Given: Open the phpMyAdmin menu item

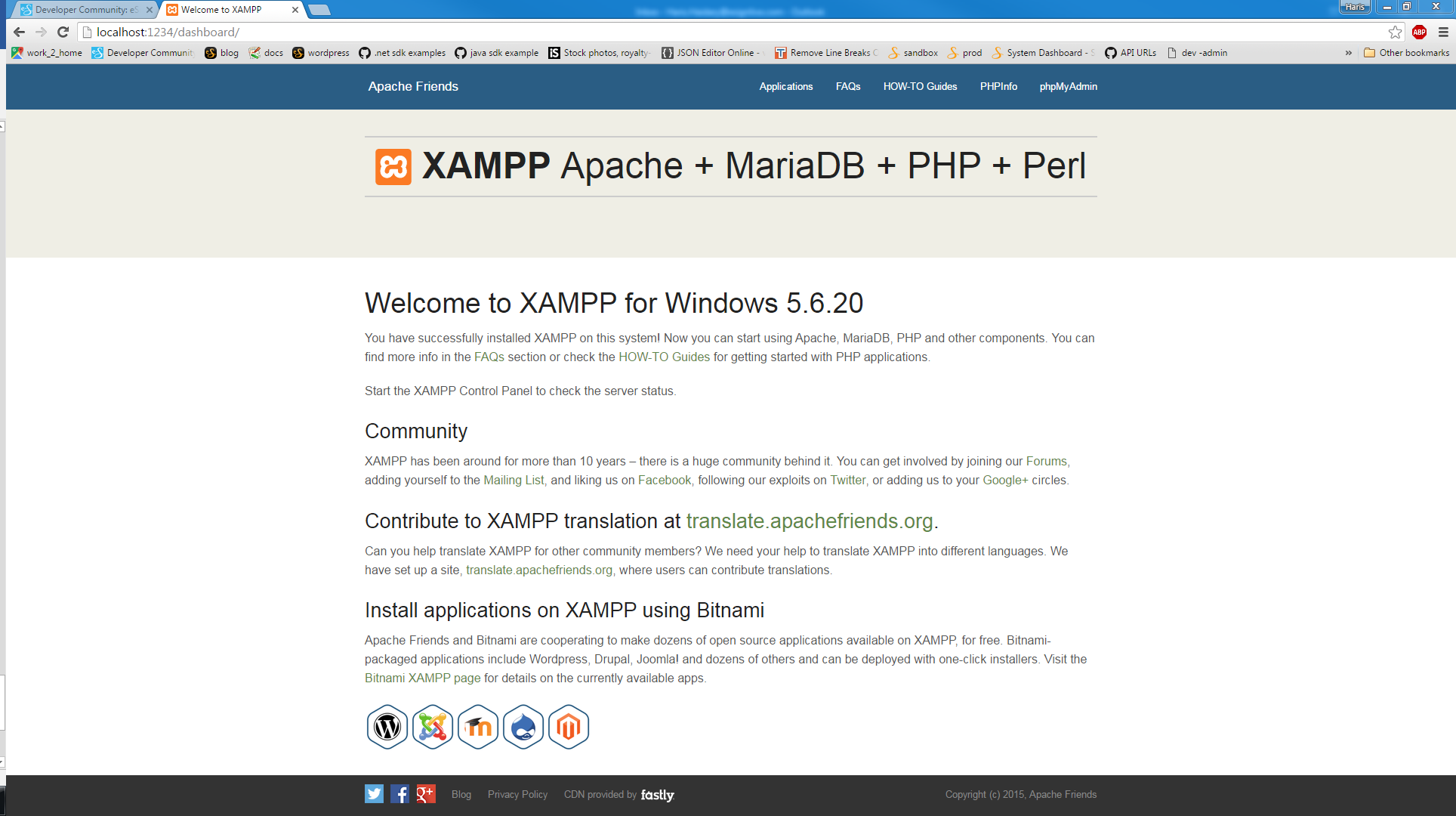Looking at the screenshot, I should click(1068, 87).
